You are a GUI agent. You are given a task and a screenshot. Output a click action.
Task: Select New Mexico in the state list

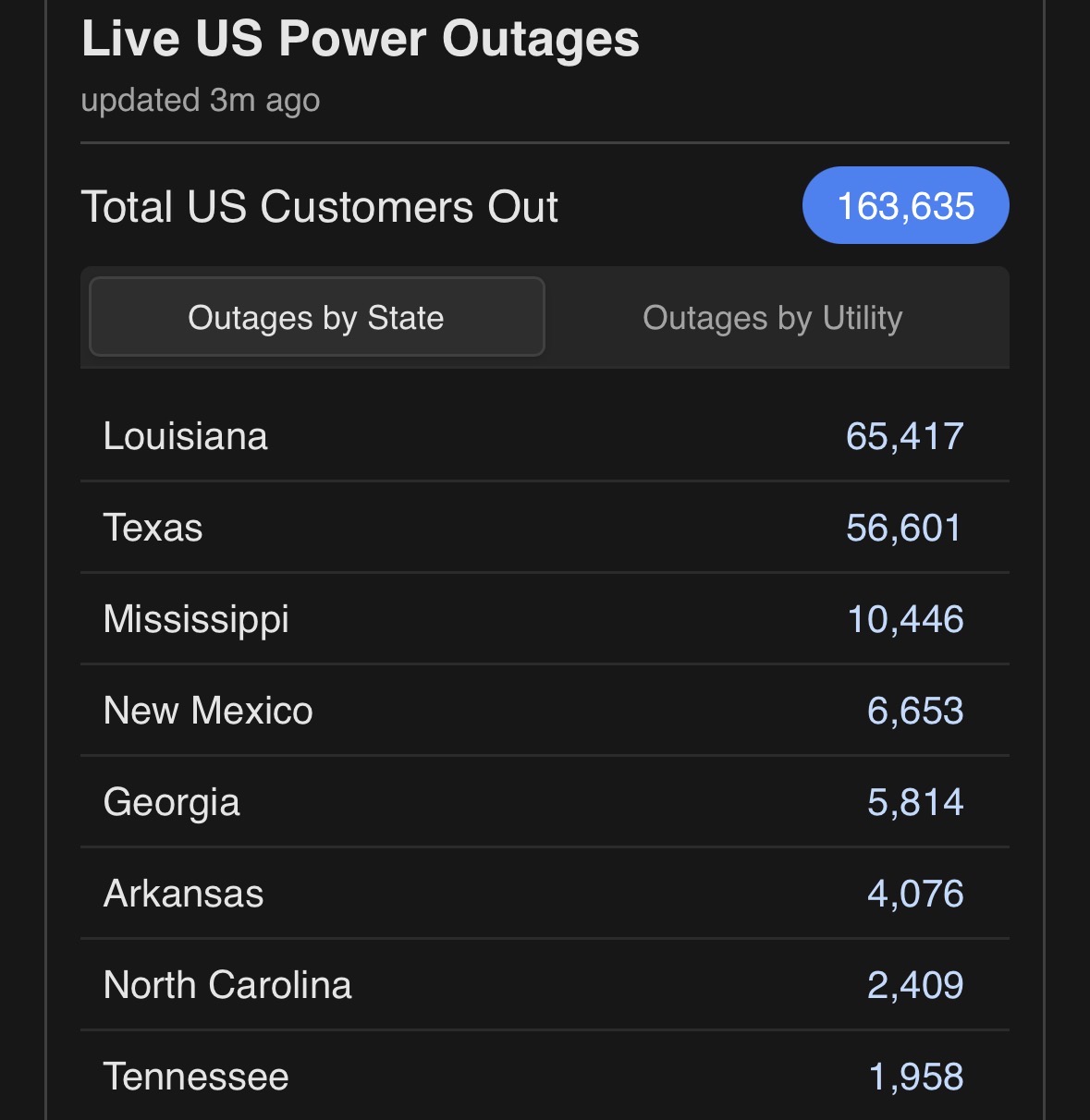coord(208,711)
